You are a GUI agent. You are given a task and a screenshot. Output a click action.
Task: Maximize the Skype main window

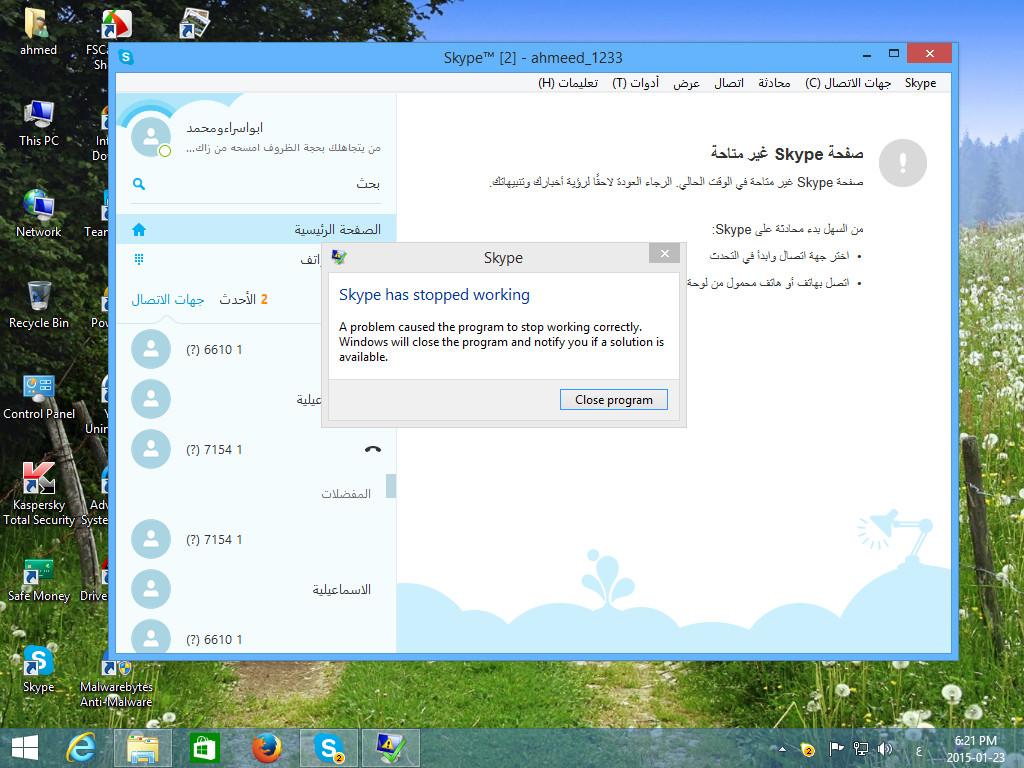click(894, 54)
